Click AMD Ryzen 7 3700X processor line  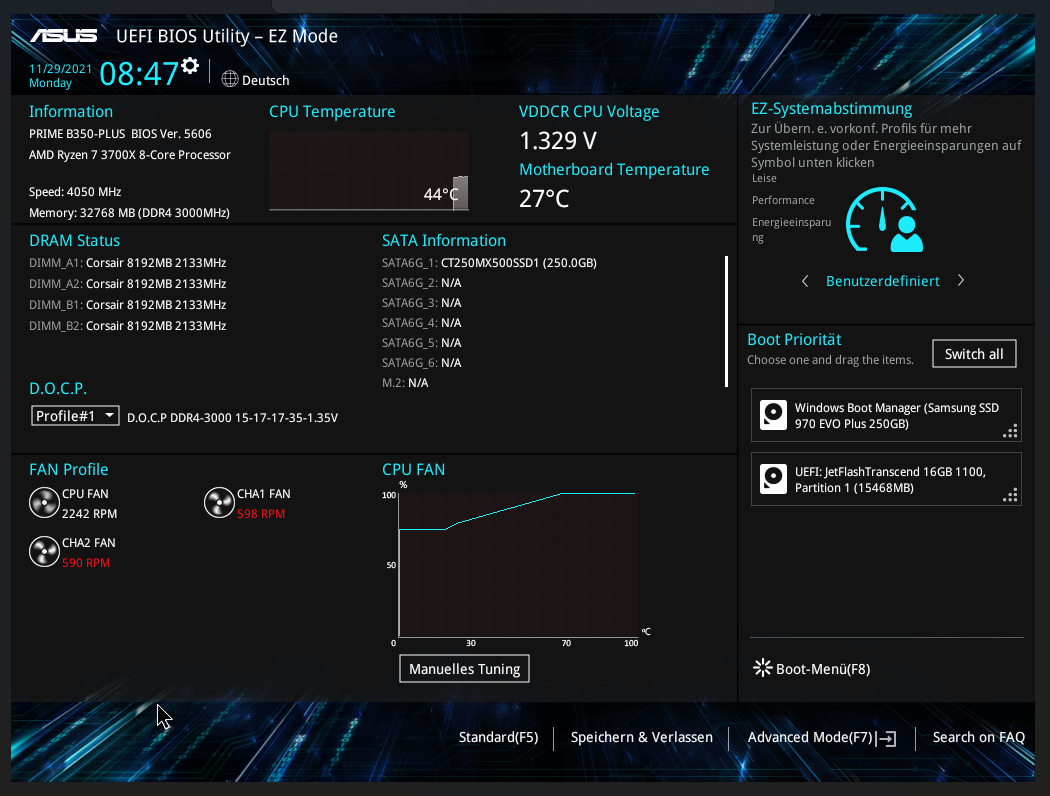point(129,155)
